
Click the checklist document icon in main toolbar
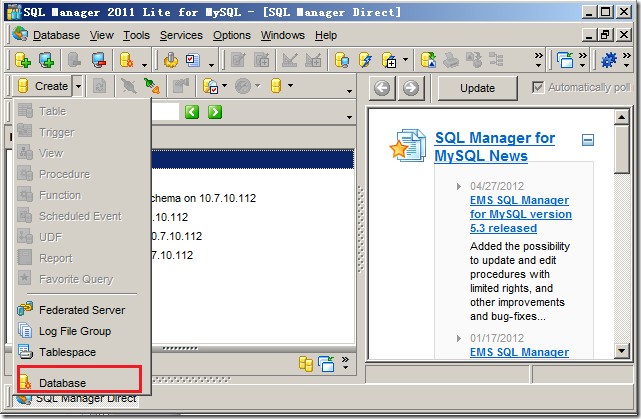click(x=193, y=60)
